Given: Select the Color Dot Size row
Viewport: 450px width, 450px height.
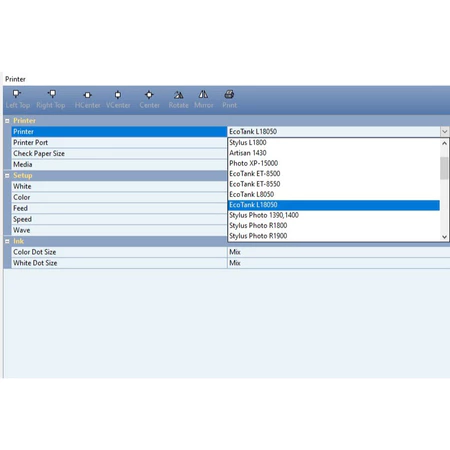Looking at the screenshot, I should (x=119, y=252).
